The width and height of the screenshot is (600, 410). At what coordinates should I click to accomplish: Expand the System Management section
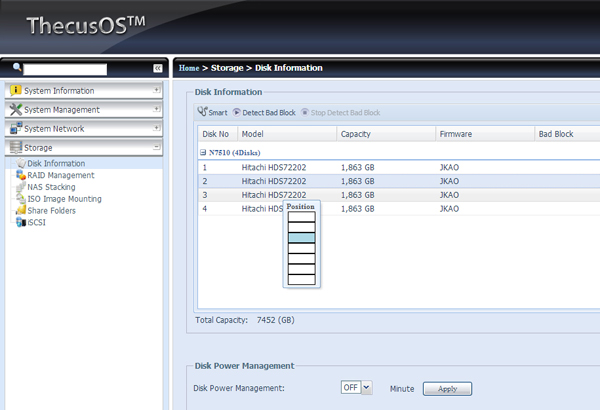tap(157, 109)
